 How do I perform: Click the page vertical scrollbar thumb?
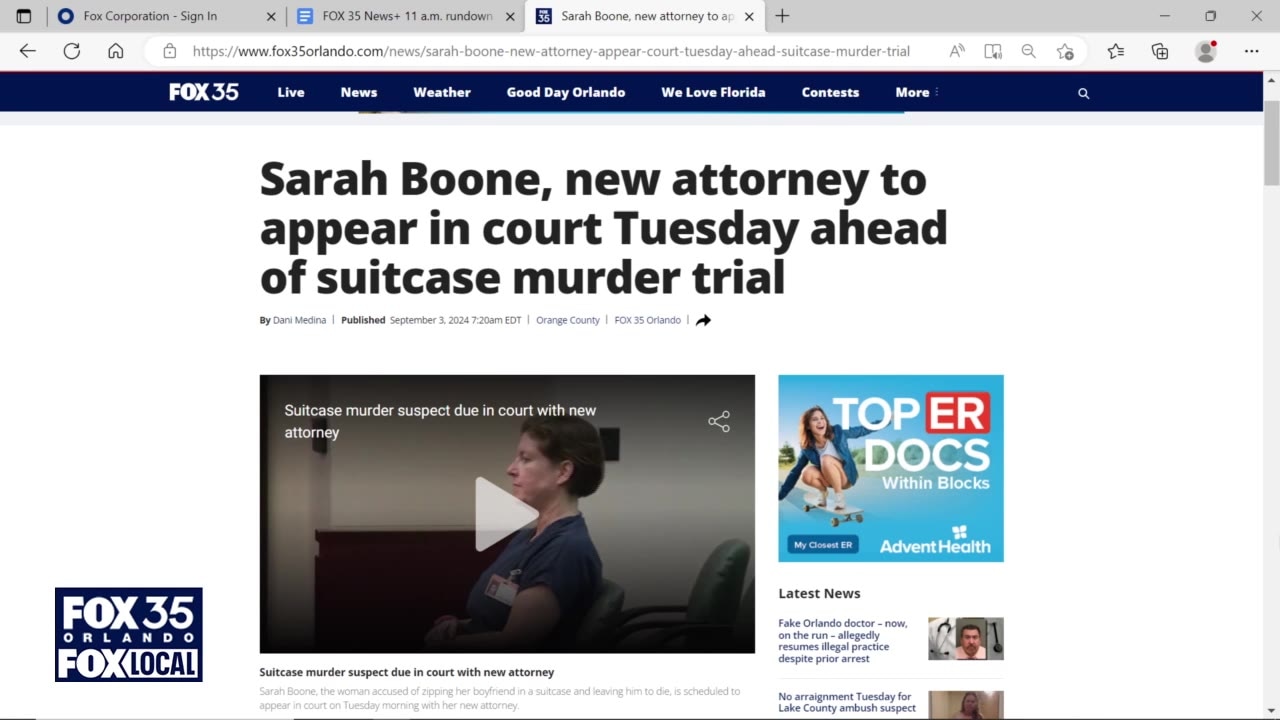pos(1271,143)
